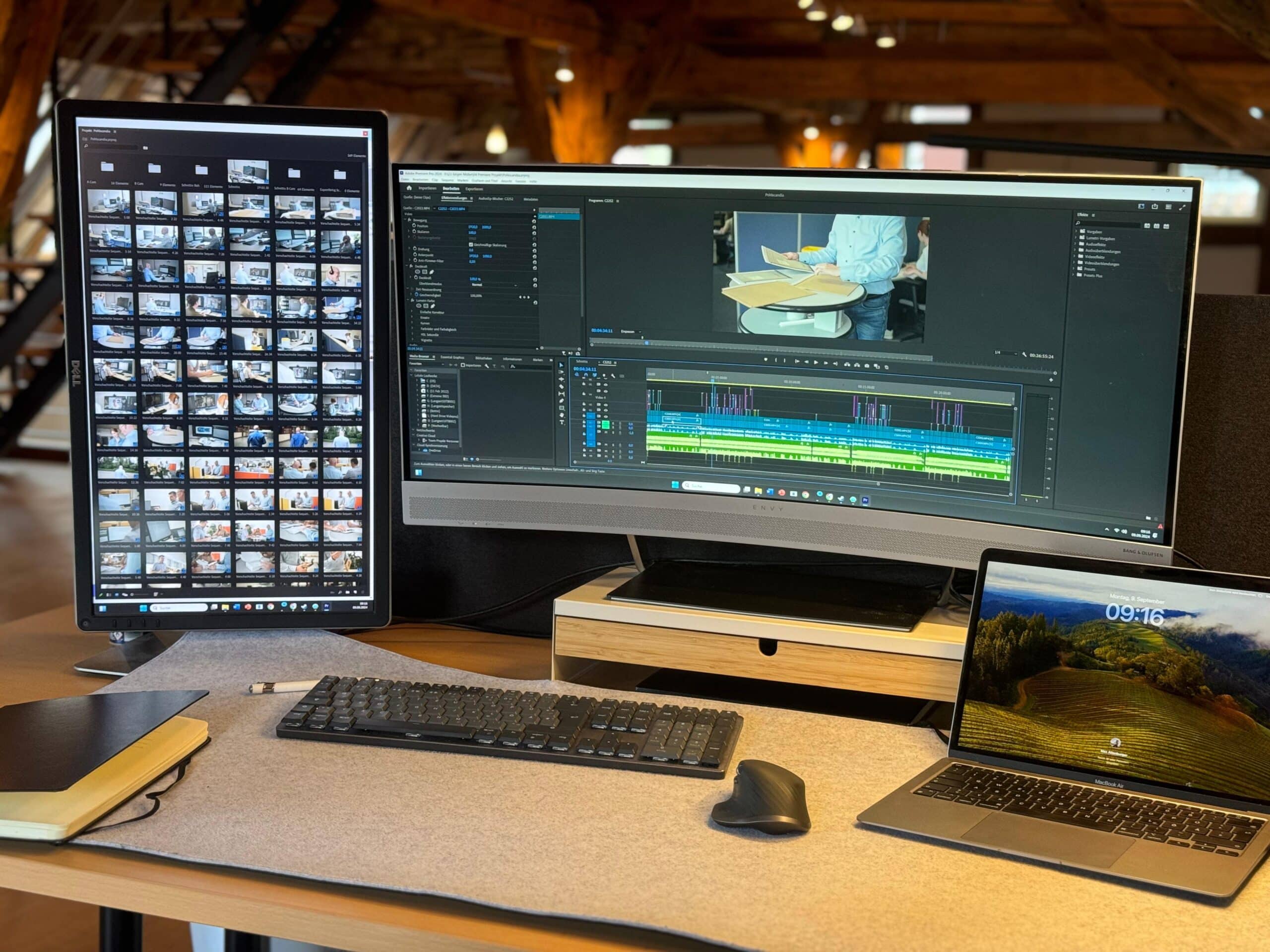Switch to the Importieren workspace tab

click(x=427, y=189)
